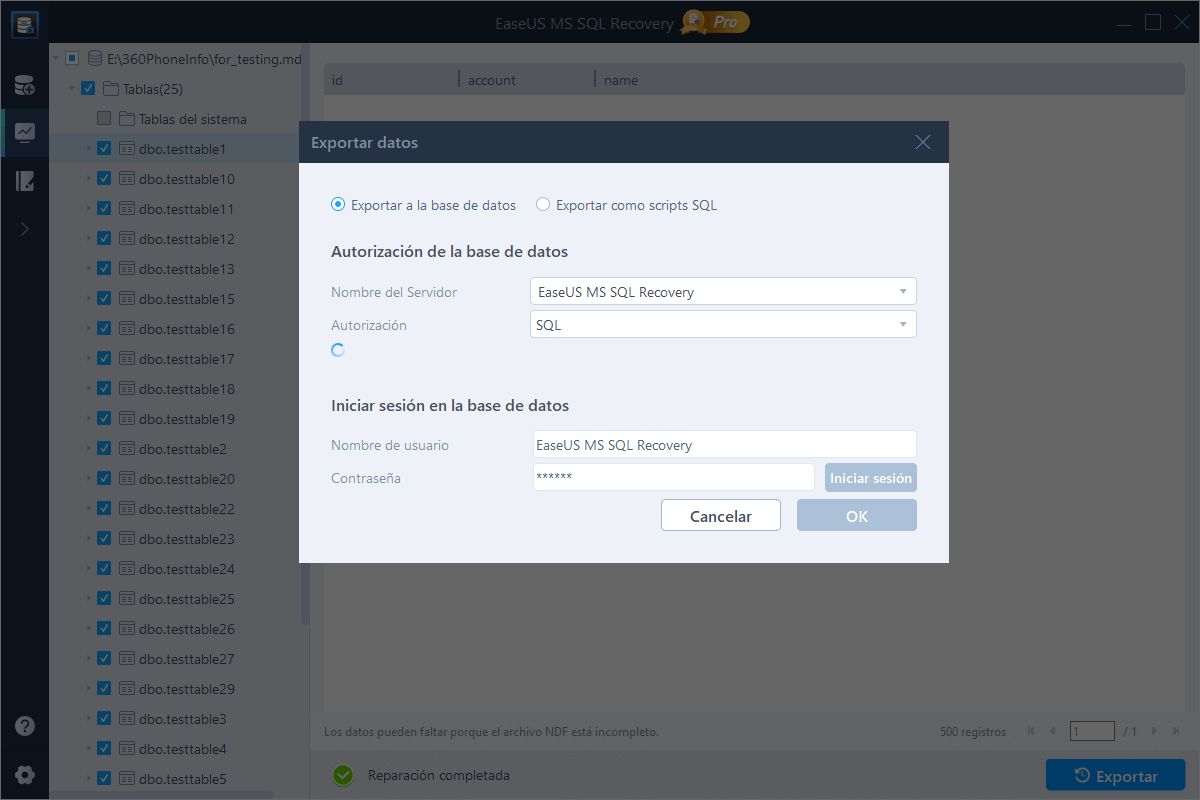Expand dbo.testtable13 node

tap(88, 269)
